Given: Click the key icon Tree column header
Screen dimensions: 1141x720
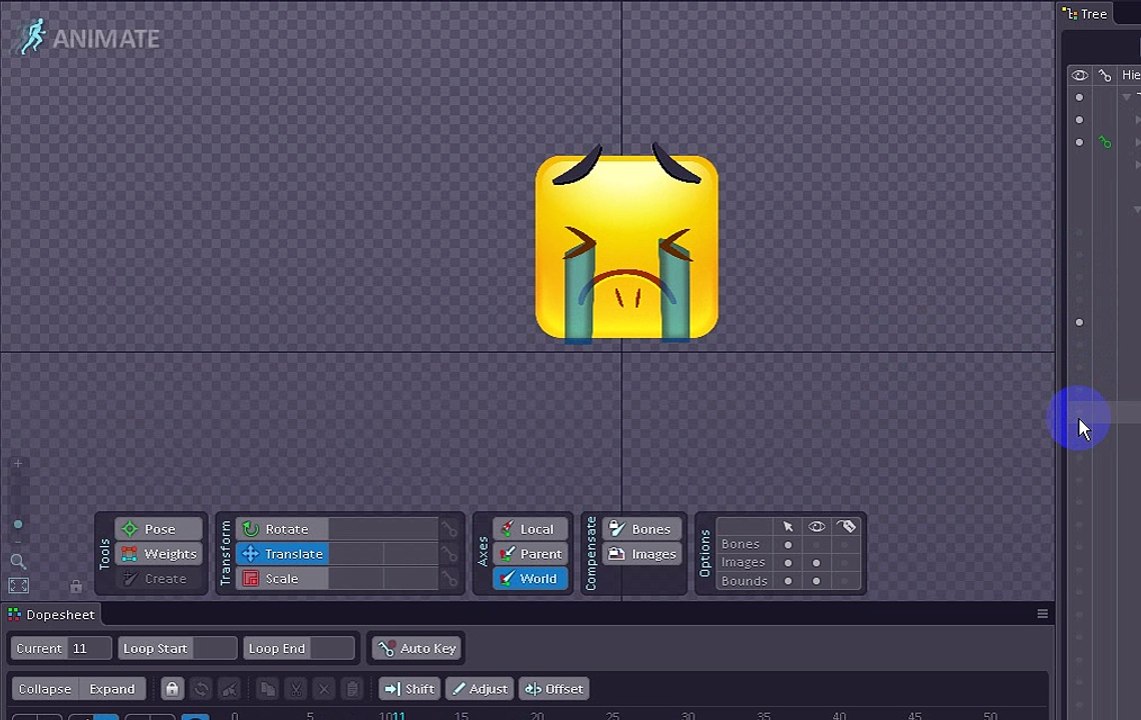Looking at the screenshot, I should click(x=1105, y=75).
